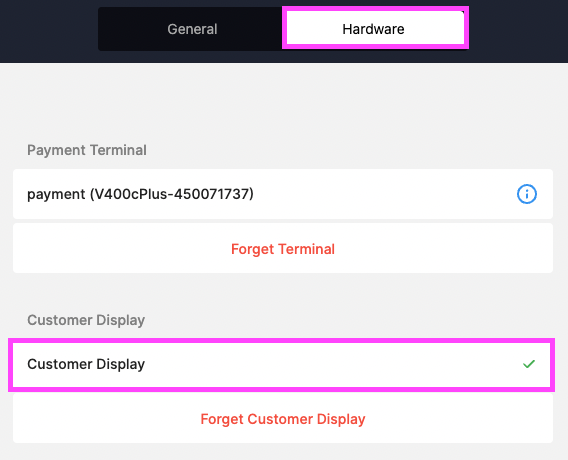The image size is (568, 460).
Task: Select the Customer Display device row
Action: (281, 364)
